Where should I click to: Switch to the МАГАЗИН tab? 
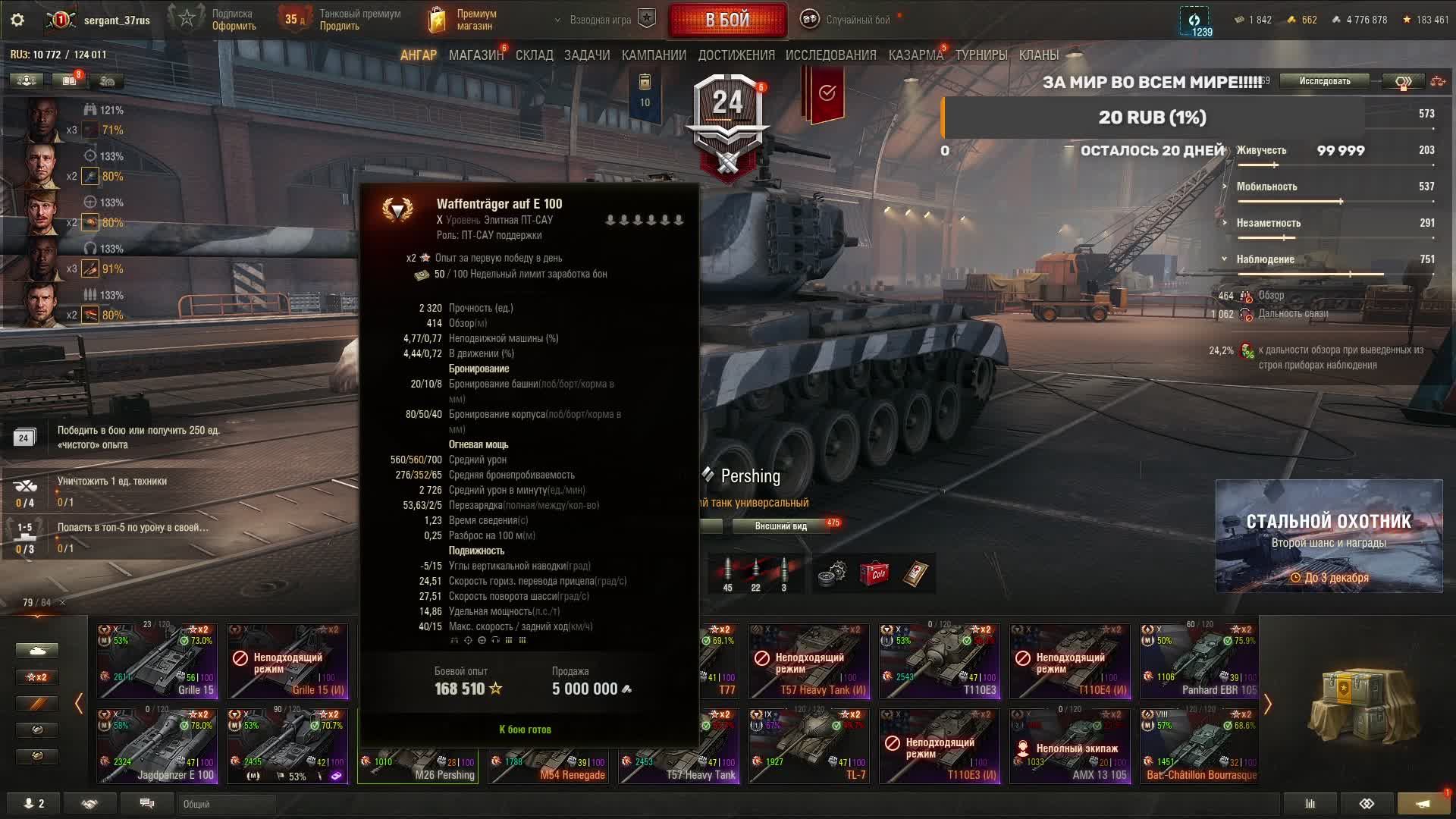(476, 55)
